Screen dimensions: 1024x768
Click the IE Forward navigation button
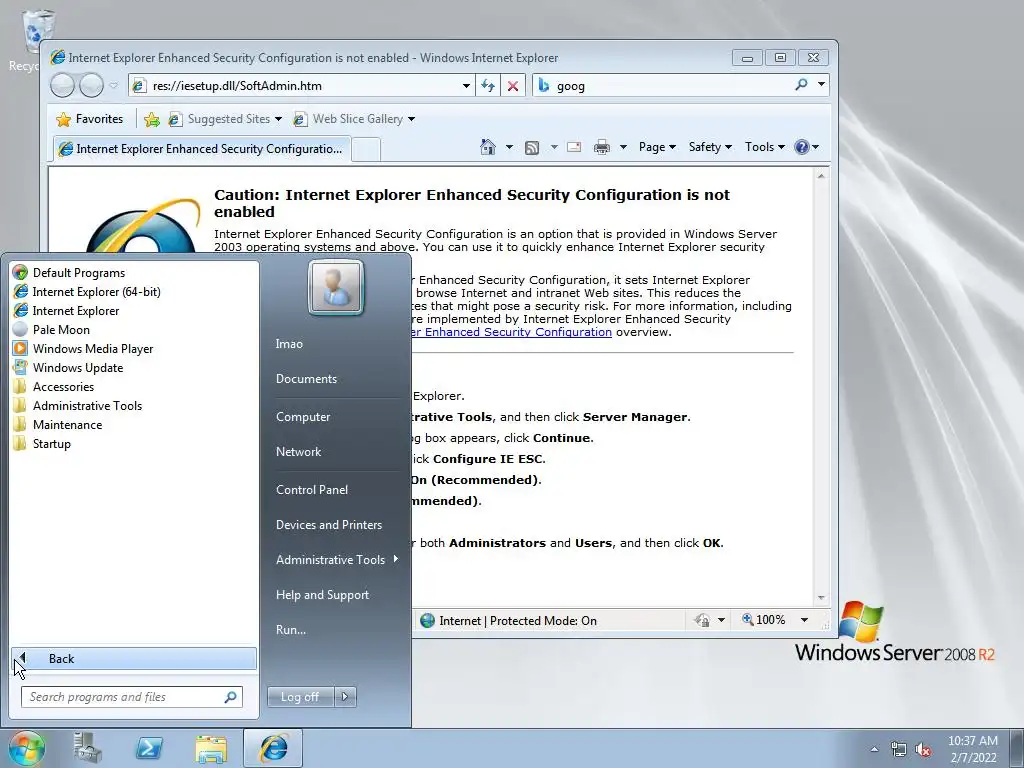tap(91, 86)
